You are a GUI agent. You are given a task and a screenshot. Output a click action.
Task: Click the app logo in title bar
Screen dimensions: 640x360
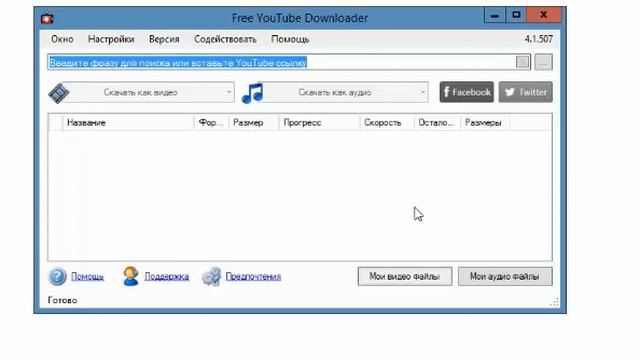click(47, 18)
